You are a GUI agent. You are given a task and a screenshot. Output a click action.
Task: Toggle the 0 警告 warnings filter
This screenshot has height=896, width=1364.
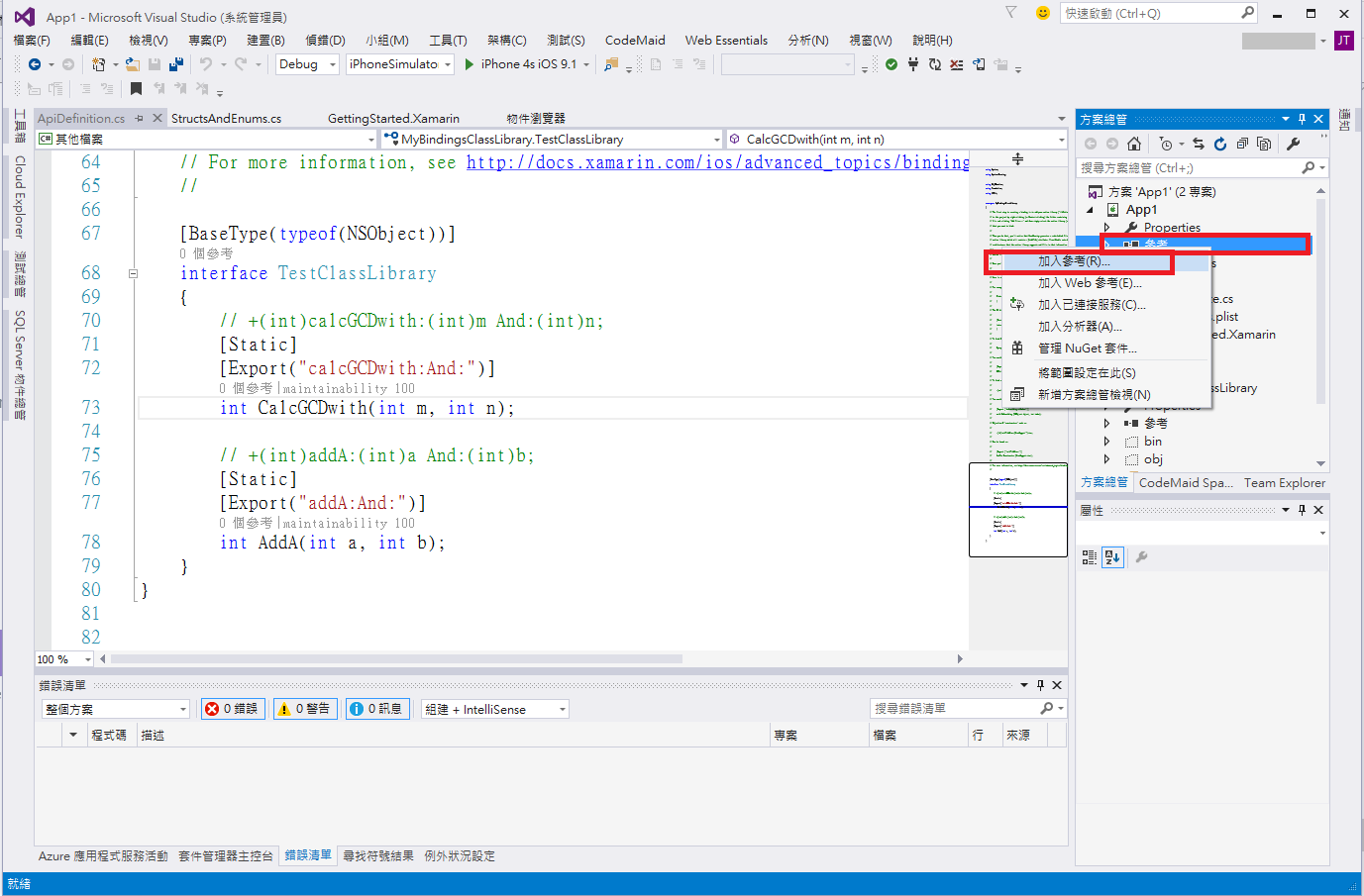coord(305,709)
